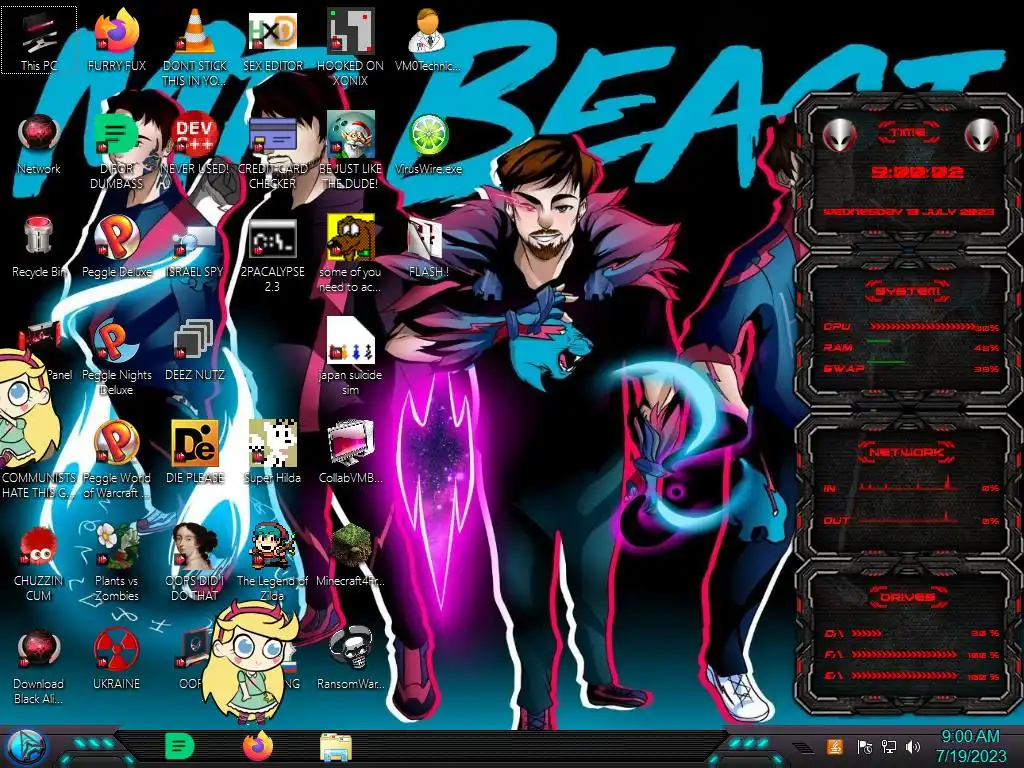The height and width of the screenshot is (768, 1024).
Task: Open the Super Hilda game shortcut
Action: pos(273,452)
